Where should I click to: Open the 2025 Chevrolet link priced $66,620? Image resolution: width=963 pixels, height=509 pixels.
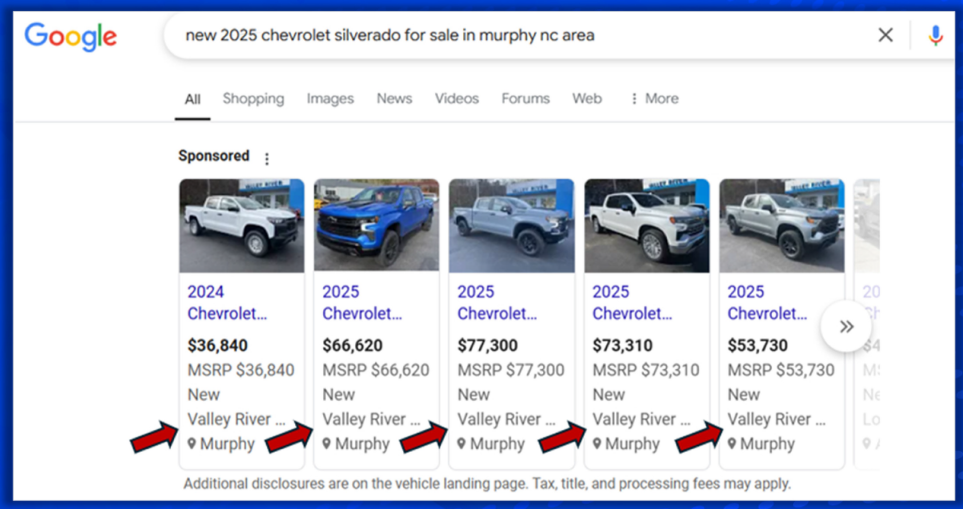click(362, 303)
